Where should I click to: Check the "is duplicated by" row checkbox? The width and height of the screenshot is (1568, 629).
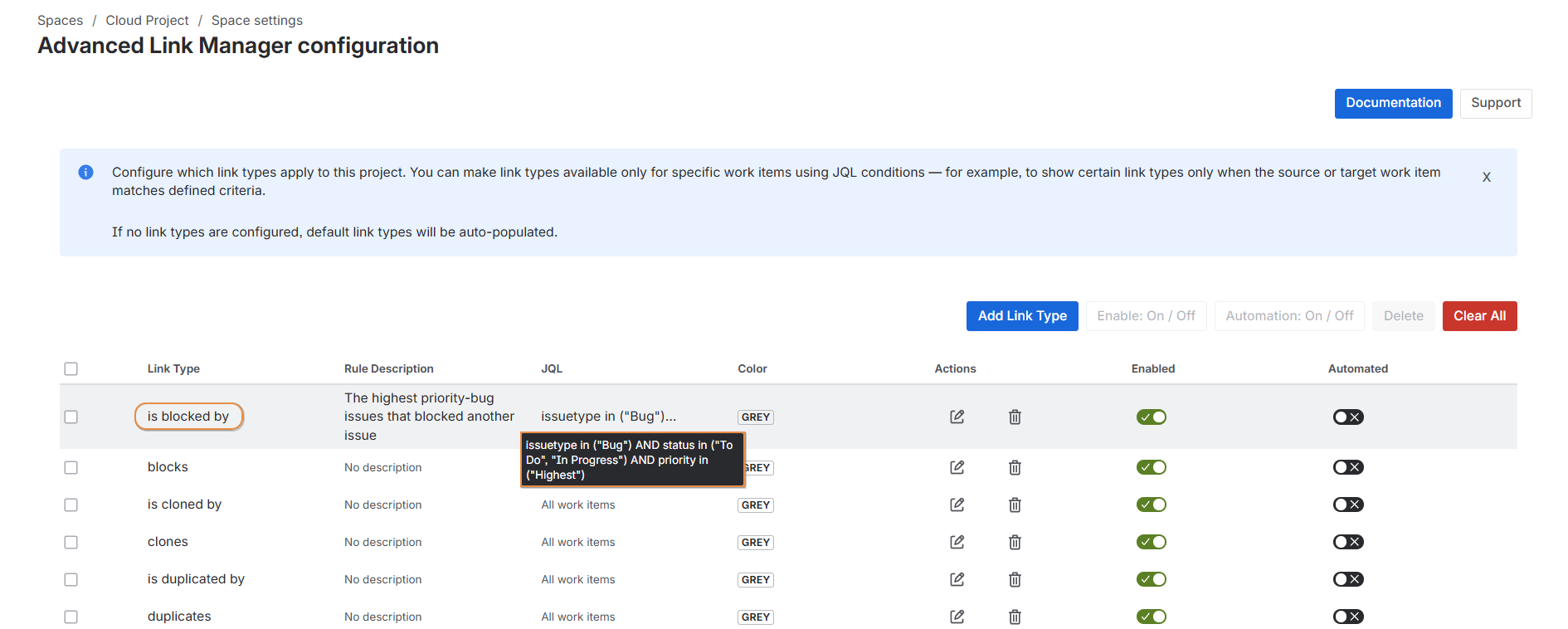(71, 579)
